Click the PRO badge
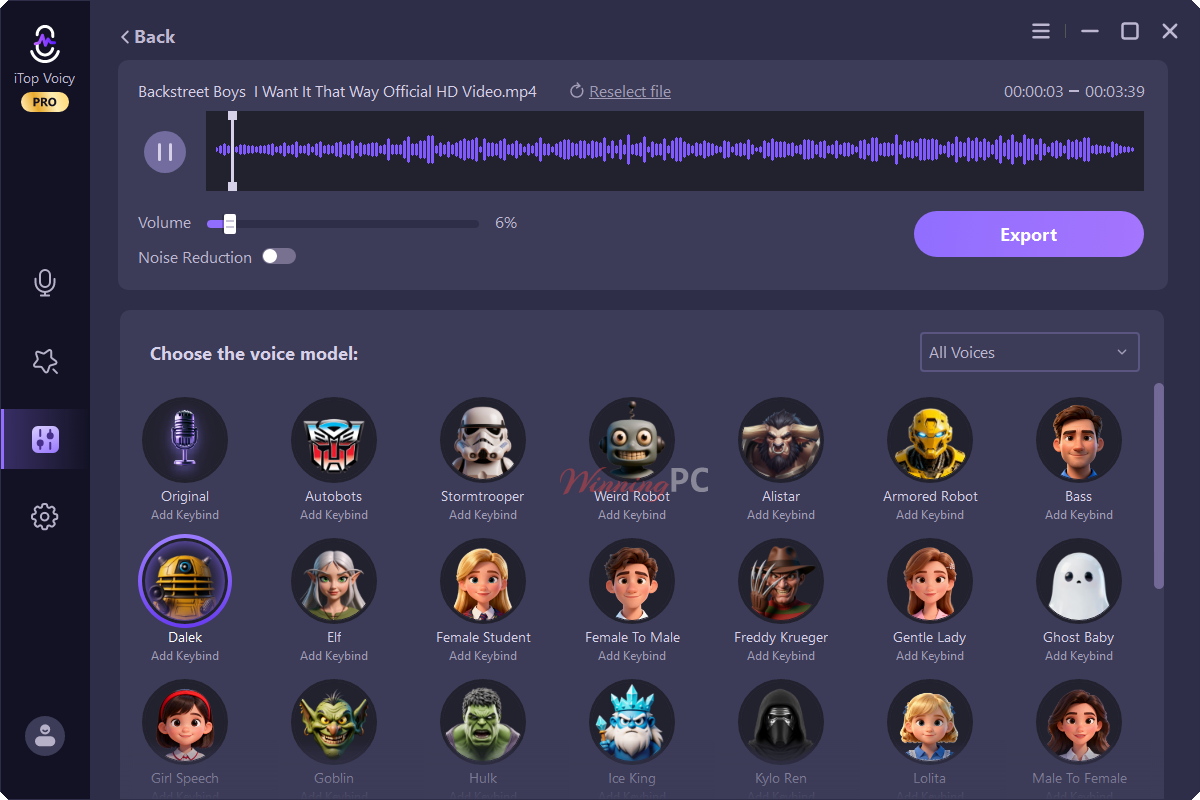Image resolution: width=1200 pixels, height=800 pixels. 45,102
